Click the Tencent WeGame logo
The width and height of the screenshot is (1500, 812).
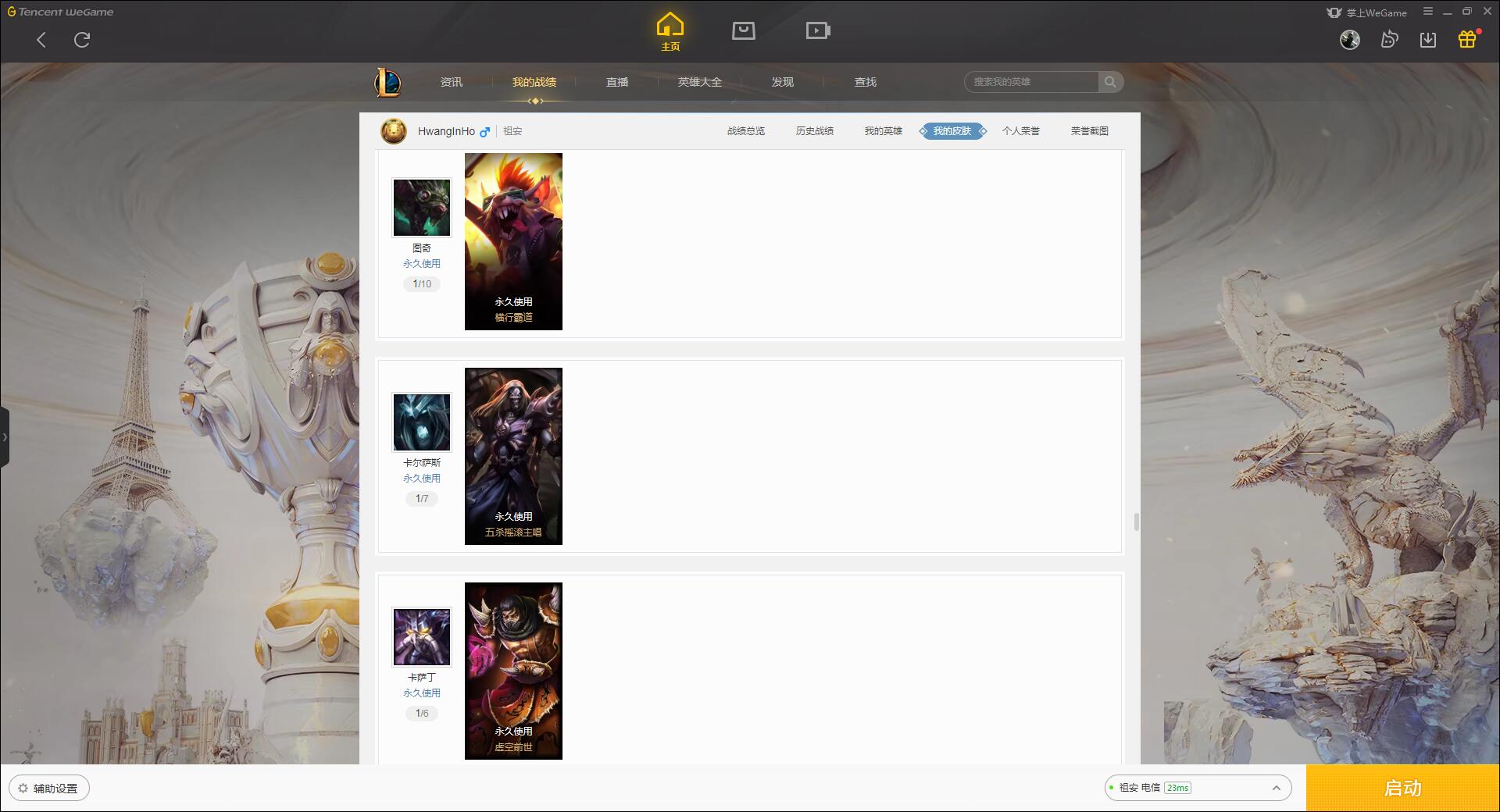point(60,12)
